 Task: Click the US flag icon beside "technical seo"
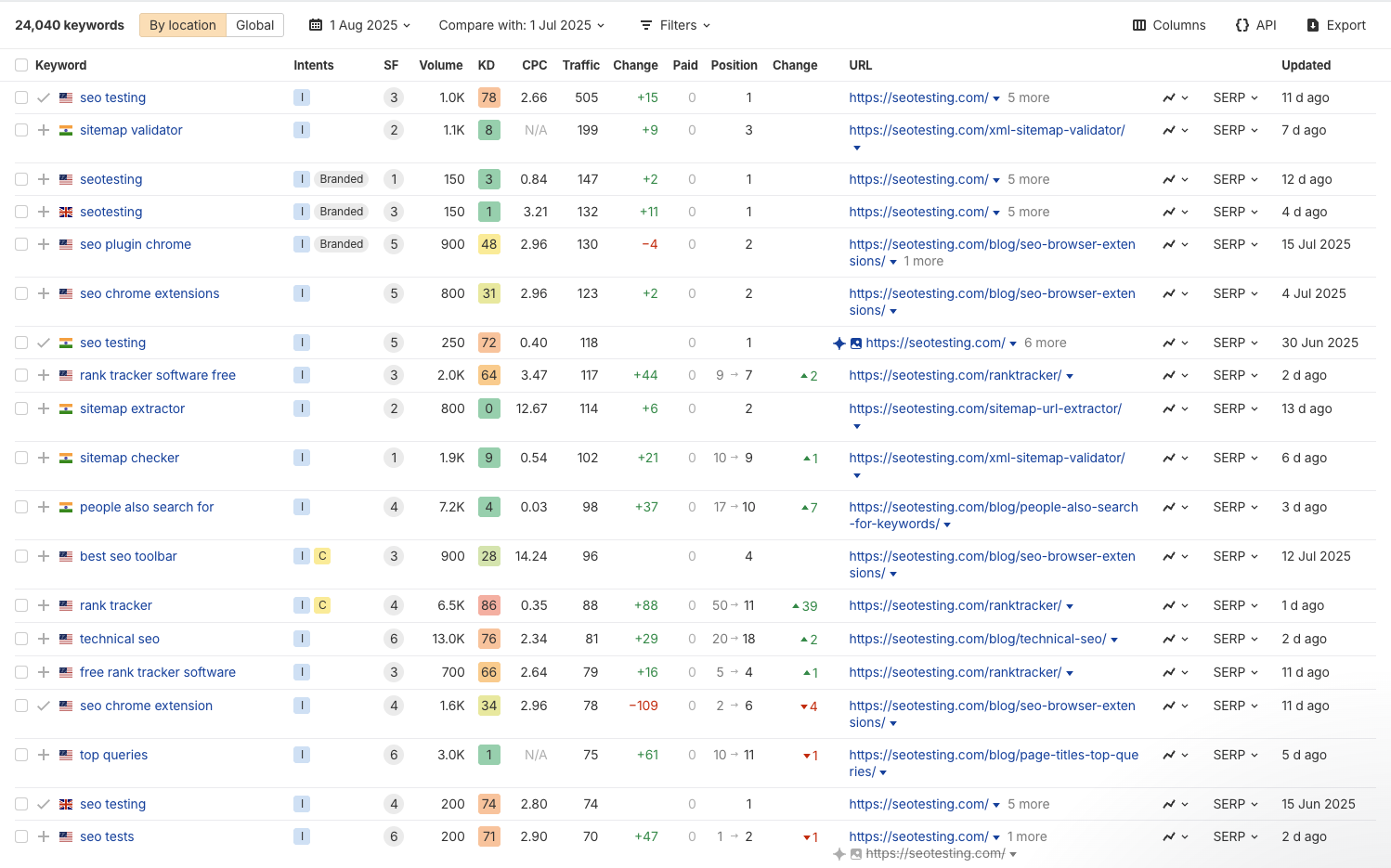(65, 639)
